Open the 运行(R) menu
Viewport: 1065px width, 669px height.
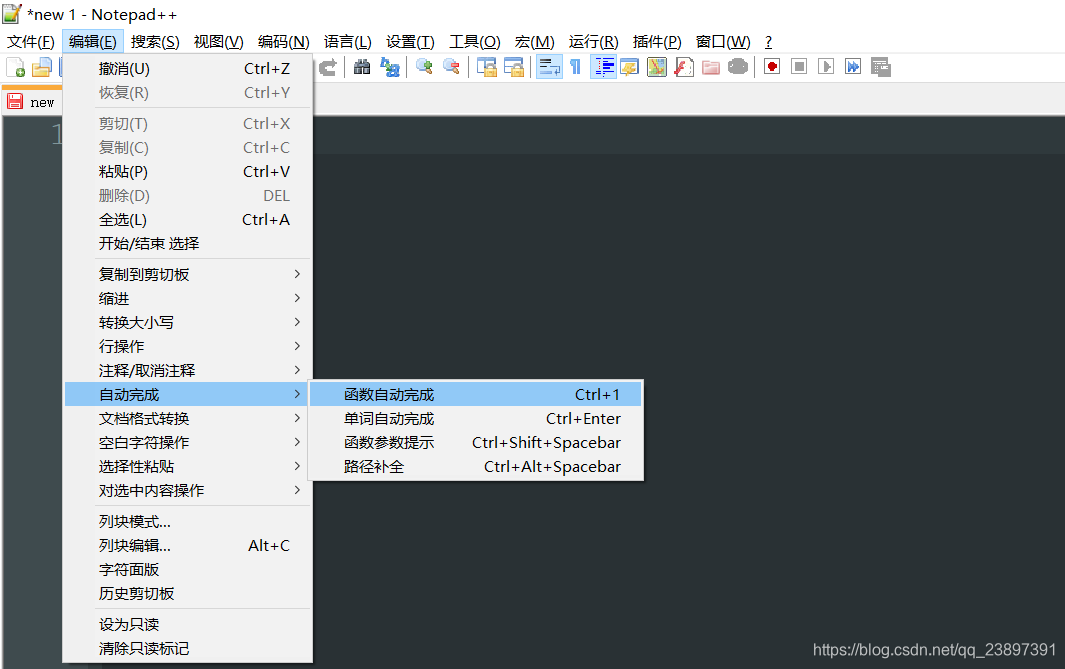click(x=594, y=42)
